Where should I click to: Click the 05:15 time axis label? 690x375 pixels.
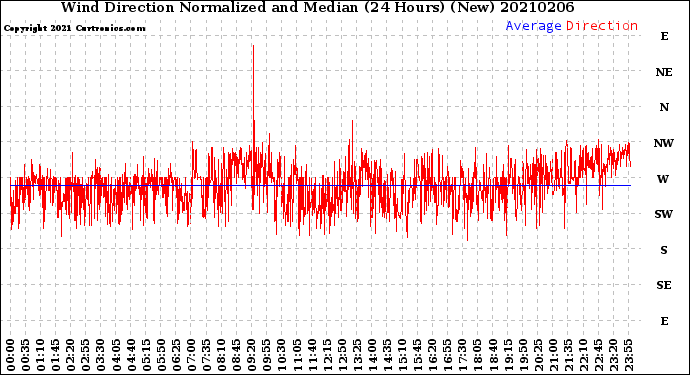coord(146,355)
